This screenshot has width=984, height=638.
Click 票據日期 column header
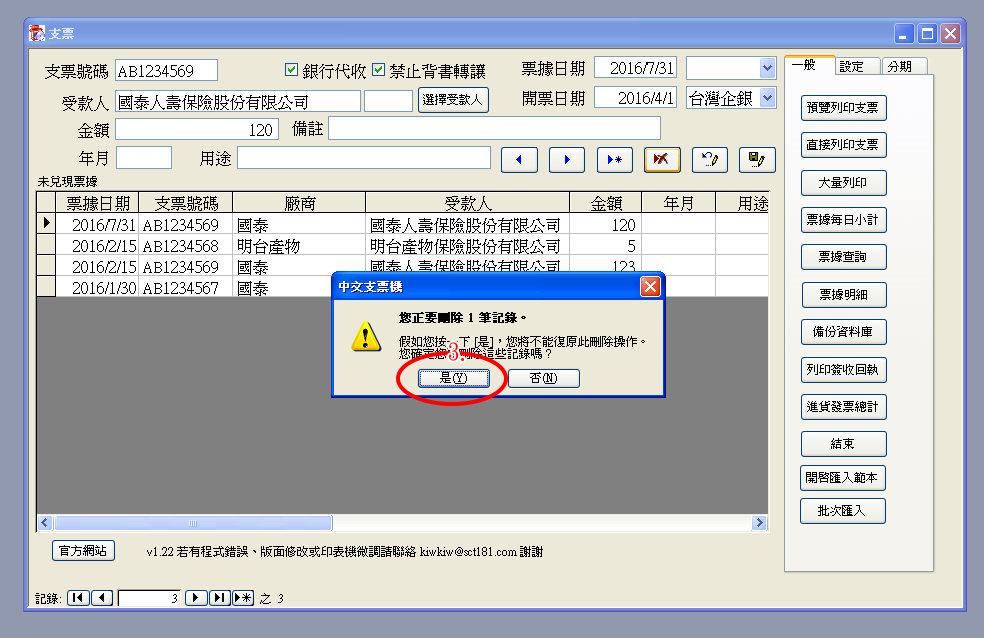coord(97,203)
